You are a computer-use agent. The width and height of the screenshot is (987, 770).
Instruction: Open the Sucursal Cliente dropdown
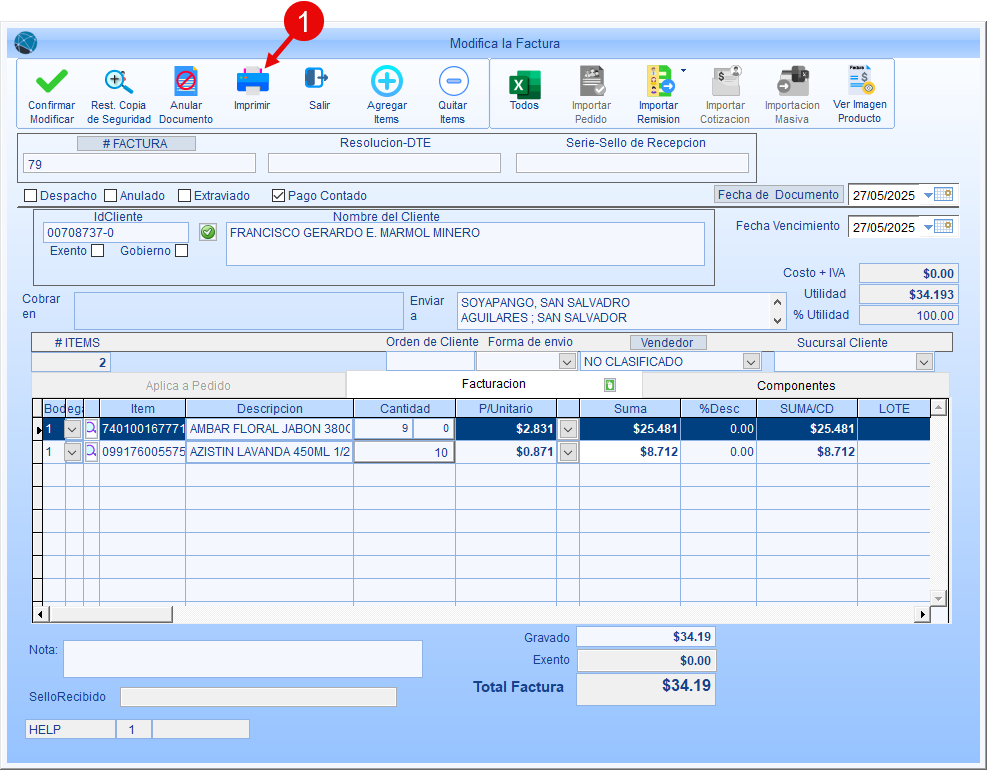[x=924, y=361]
